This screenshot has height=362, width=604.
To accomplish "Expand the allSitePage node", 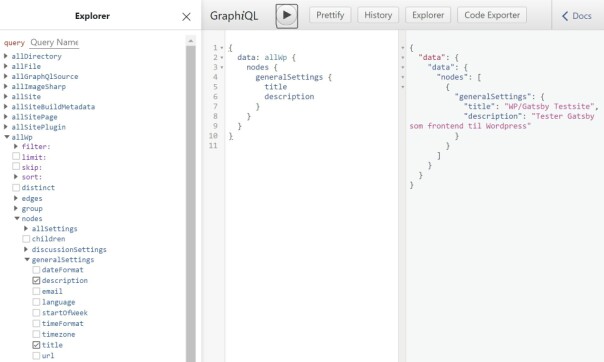I will (x=6, y=117).
